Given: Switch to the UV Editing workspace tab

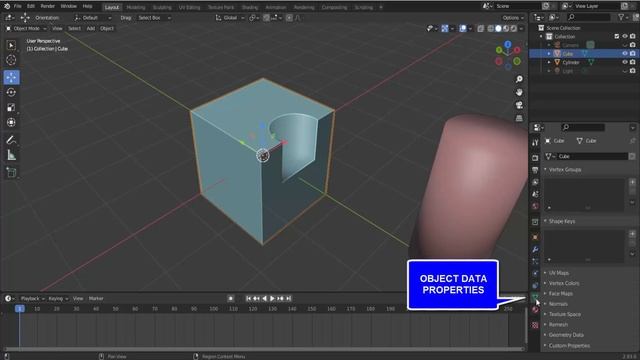Looking at the screenshot, I should click(x=189, y=7).
